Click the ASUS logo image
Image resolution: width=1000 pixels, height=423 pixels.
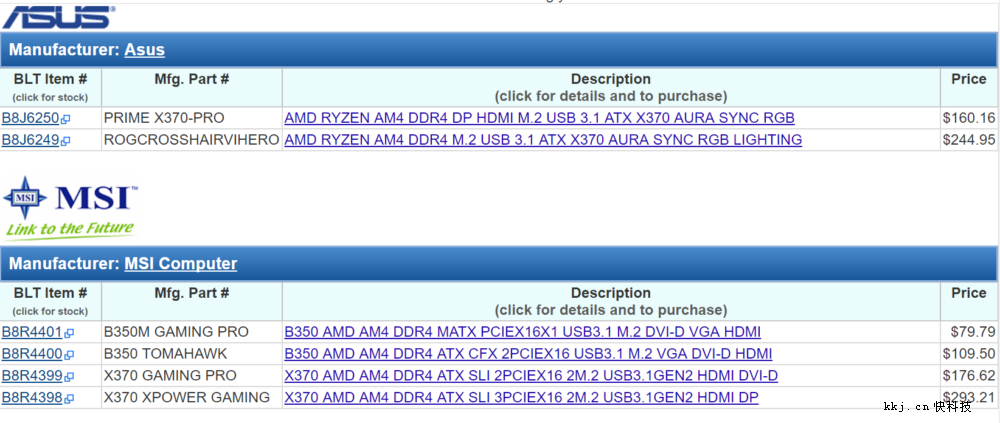pyautogui.click(x=57, y=16)
